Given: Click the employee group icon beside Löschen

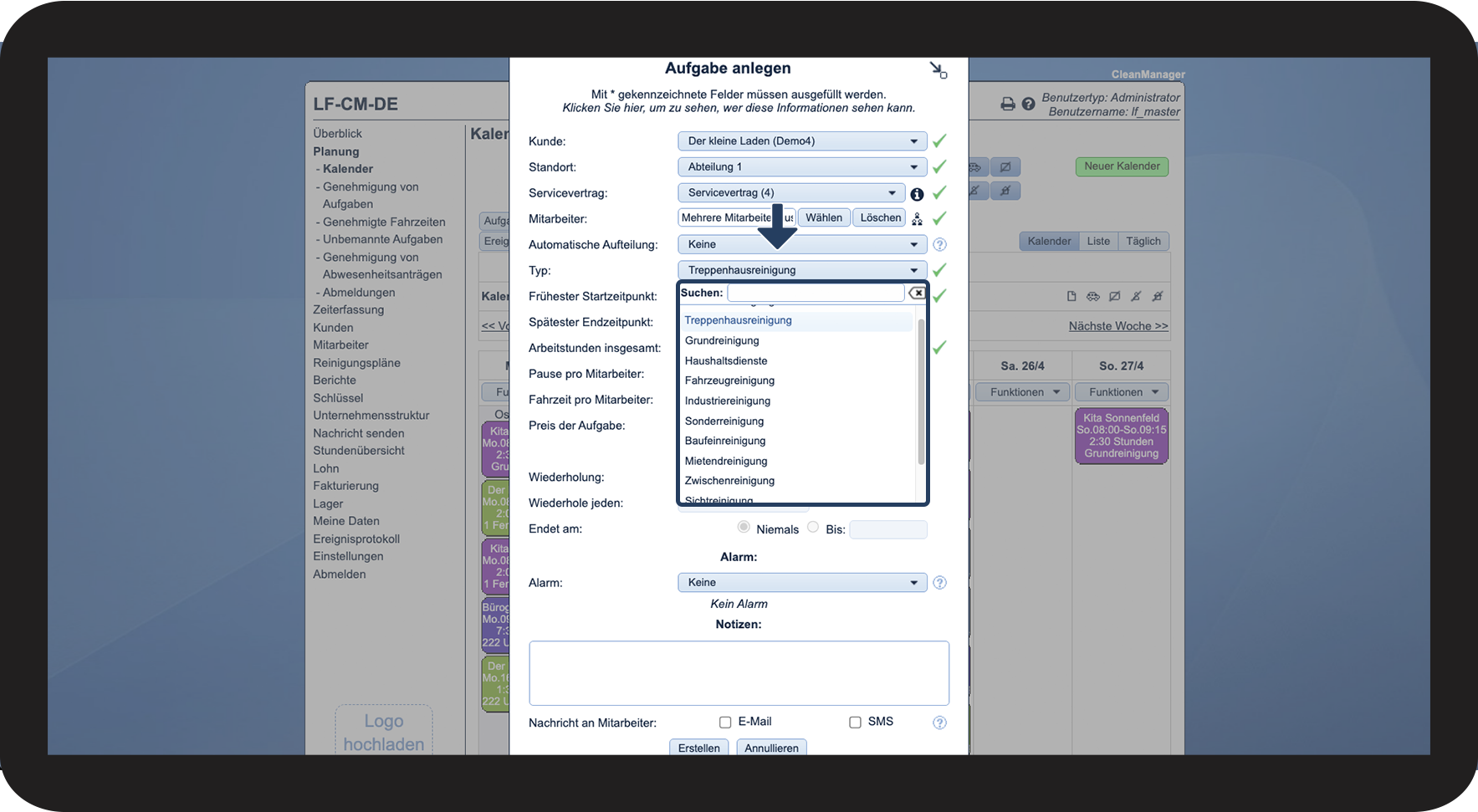Looking at the screenshot, I should 917,219.
